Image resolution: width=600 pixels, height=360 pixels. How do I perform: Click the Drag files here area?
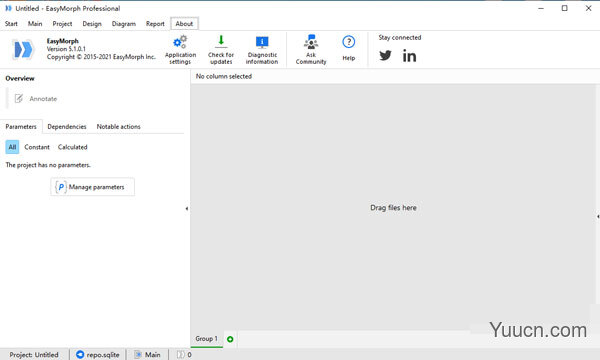click(393, 208)
